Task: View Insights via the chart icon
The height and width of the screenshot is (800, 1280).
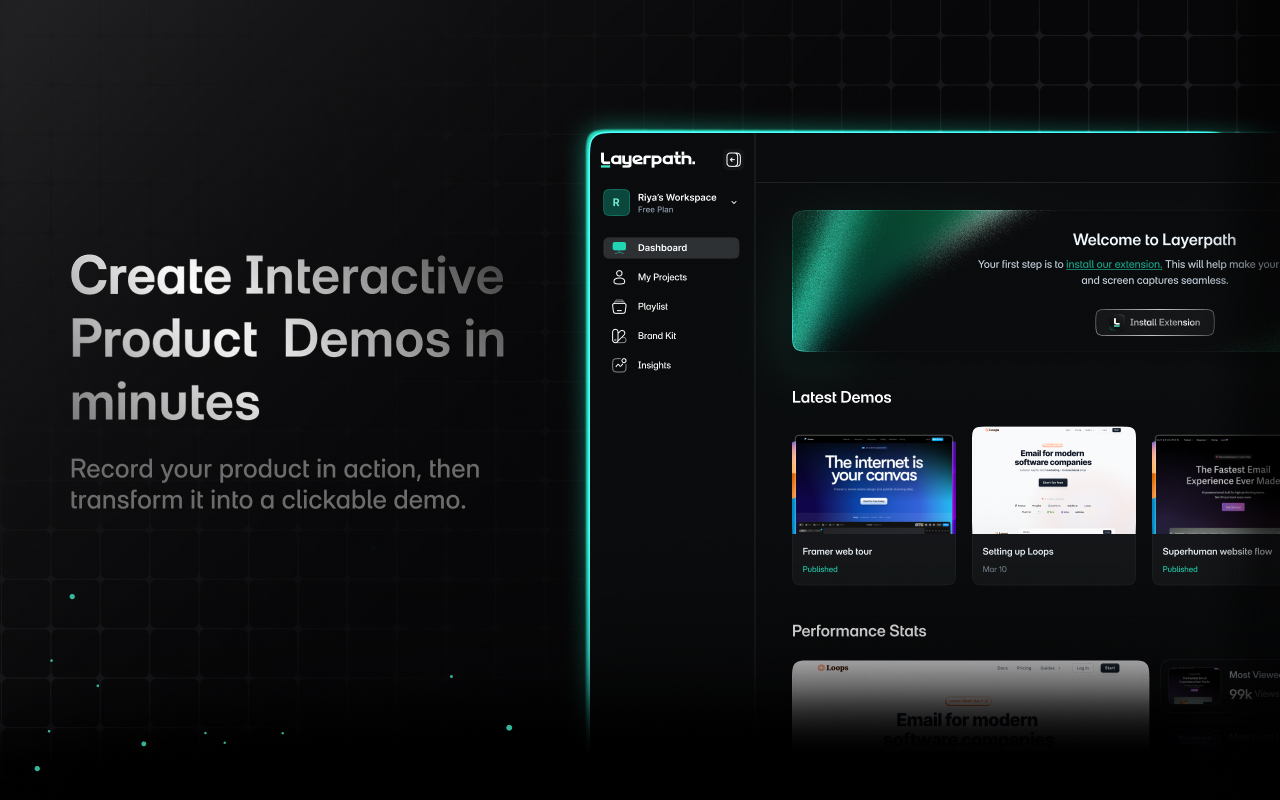Action: click(620, 364)
